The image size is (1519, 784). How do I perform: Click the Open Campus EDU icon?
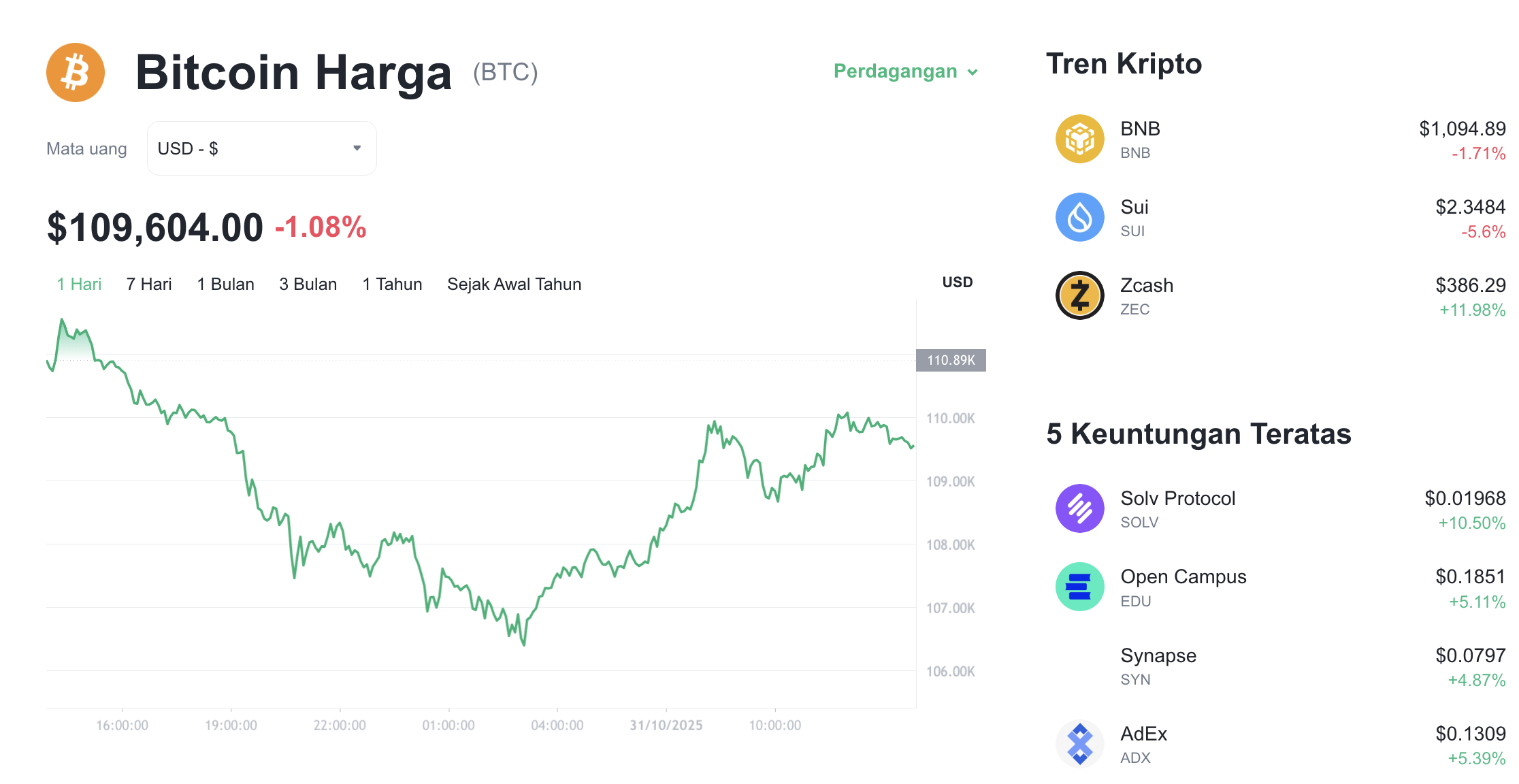tap(1079, 586)
